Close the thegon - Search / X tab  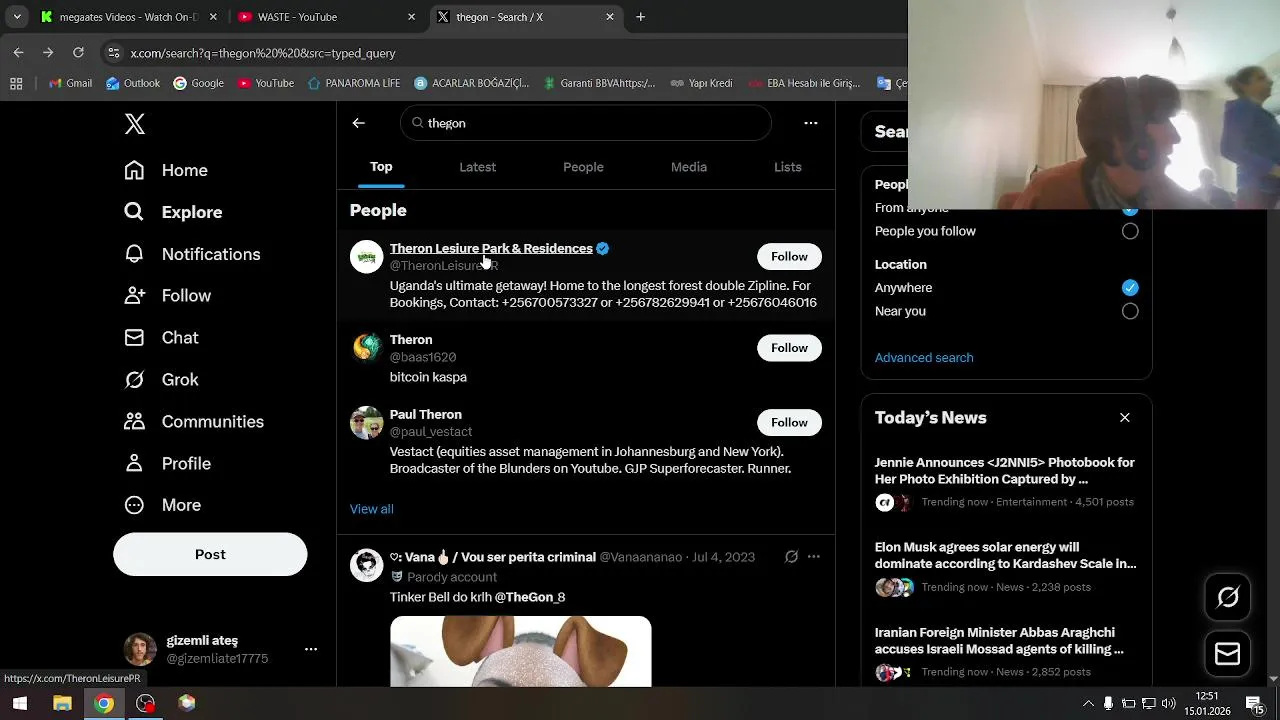click(610, 17)
